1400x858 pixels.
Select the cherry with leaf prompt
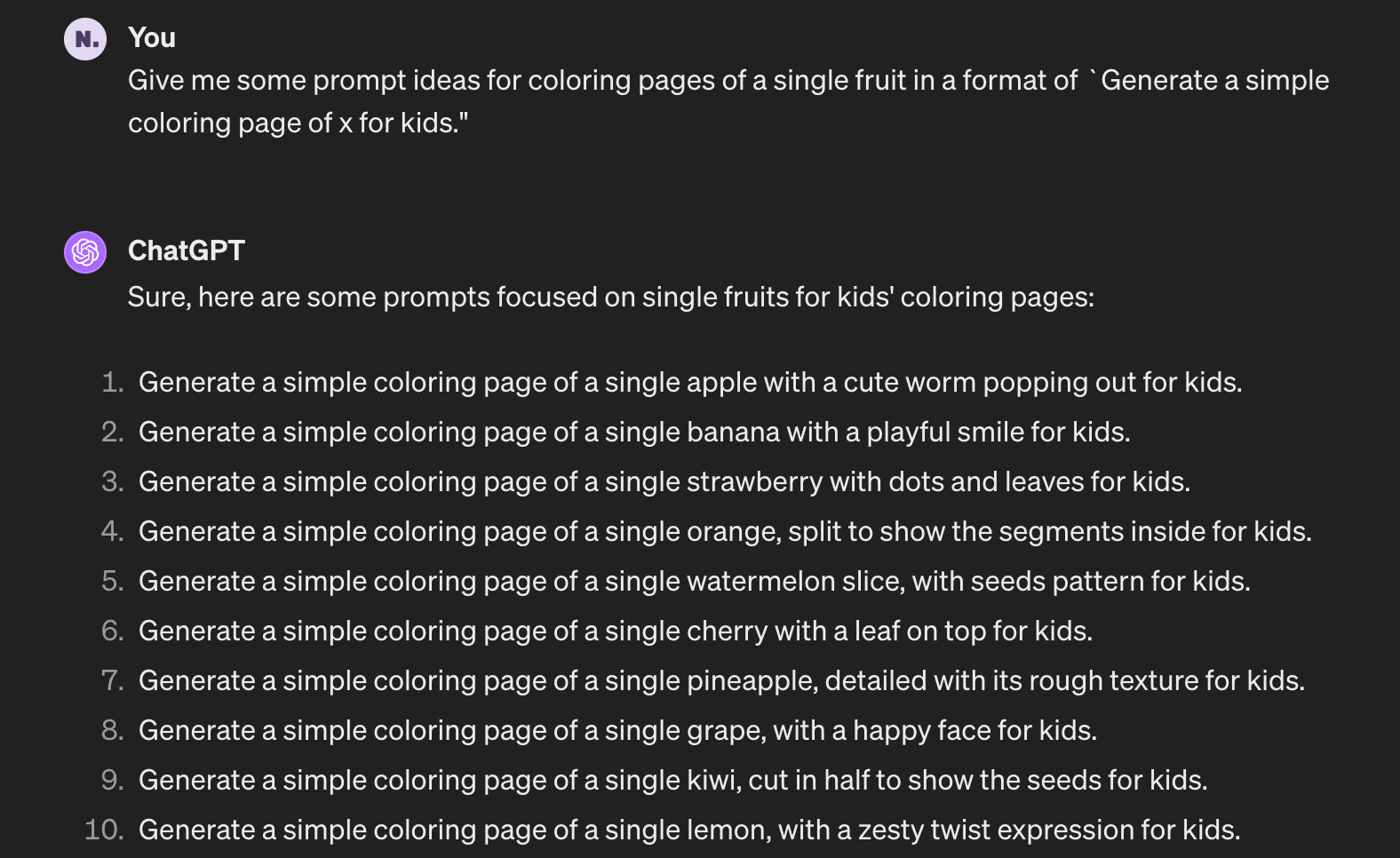point(616,631)
